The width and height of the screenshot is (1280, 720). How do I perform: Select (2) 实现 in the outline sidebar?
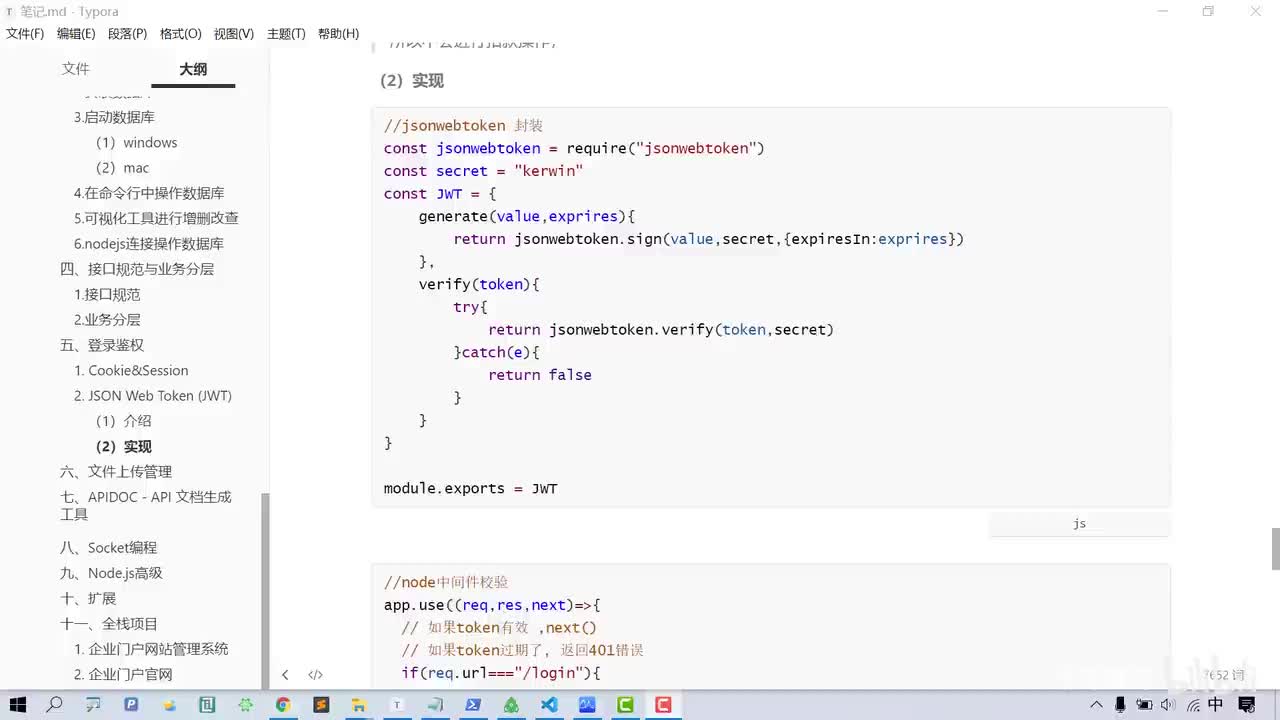(123, 447)
